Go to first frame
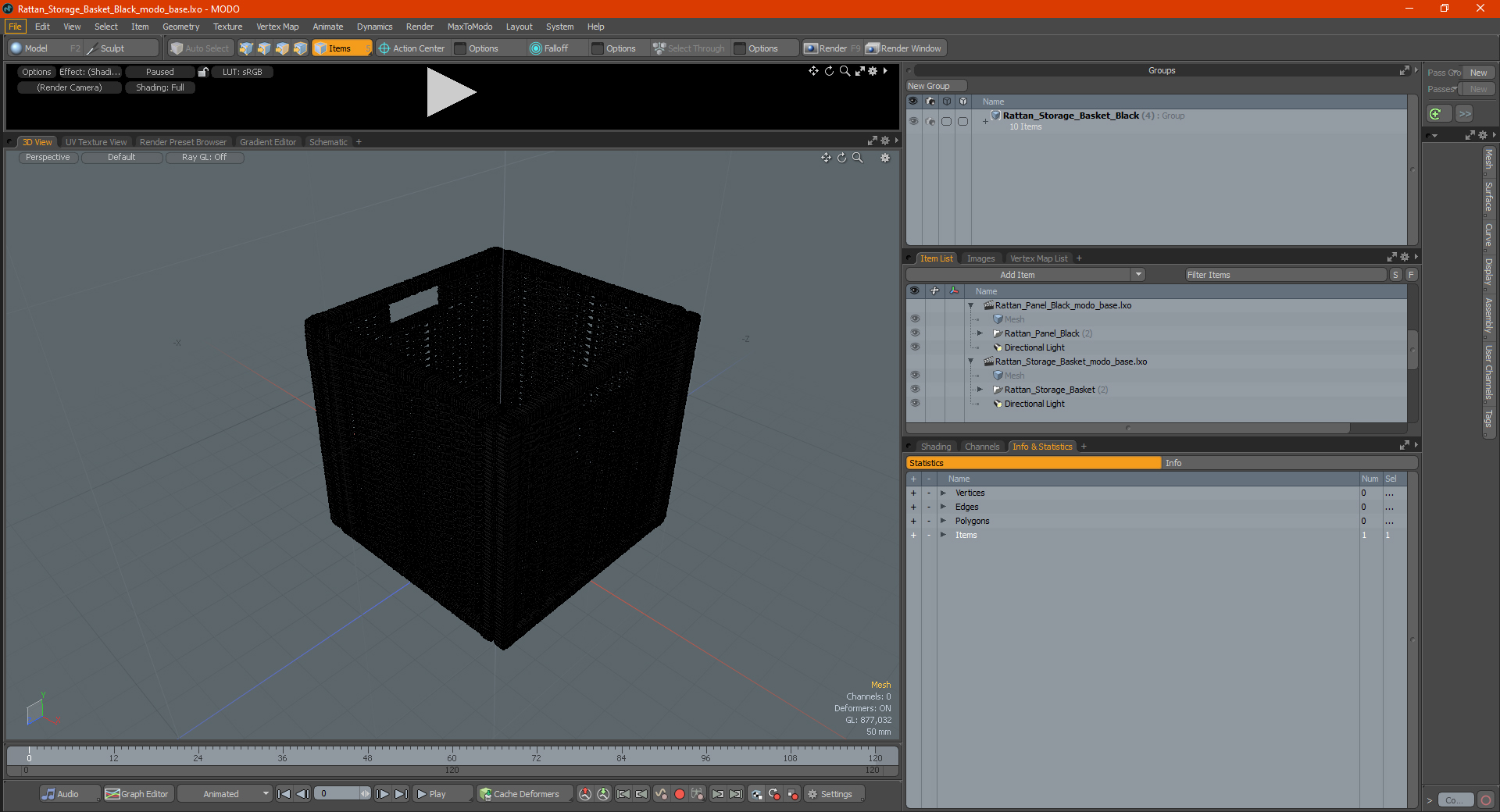1500x812 pixels. [284, 794]
